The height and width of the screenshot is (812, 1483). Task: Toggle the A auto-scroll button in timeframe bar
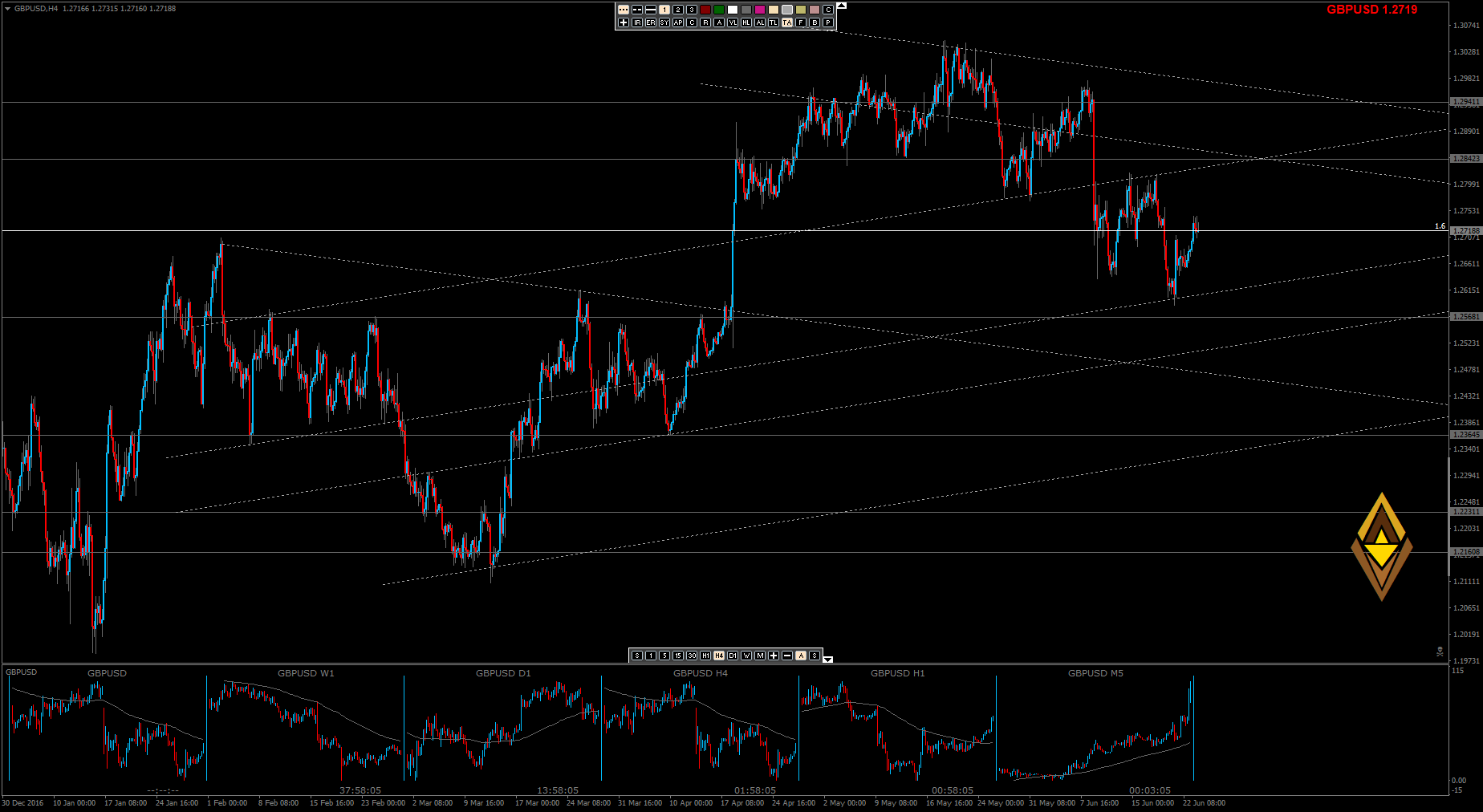click(801, 656)
